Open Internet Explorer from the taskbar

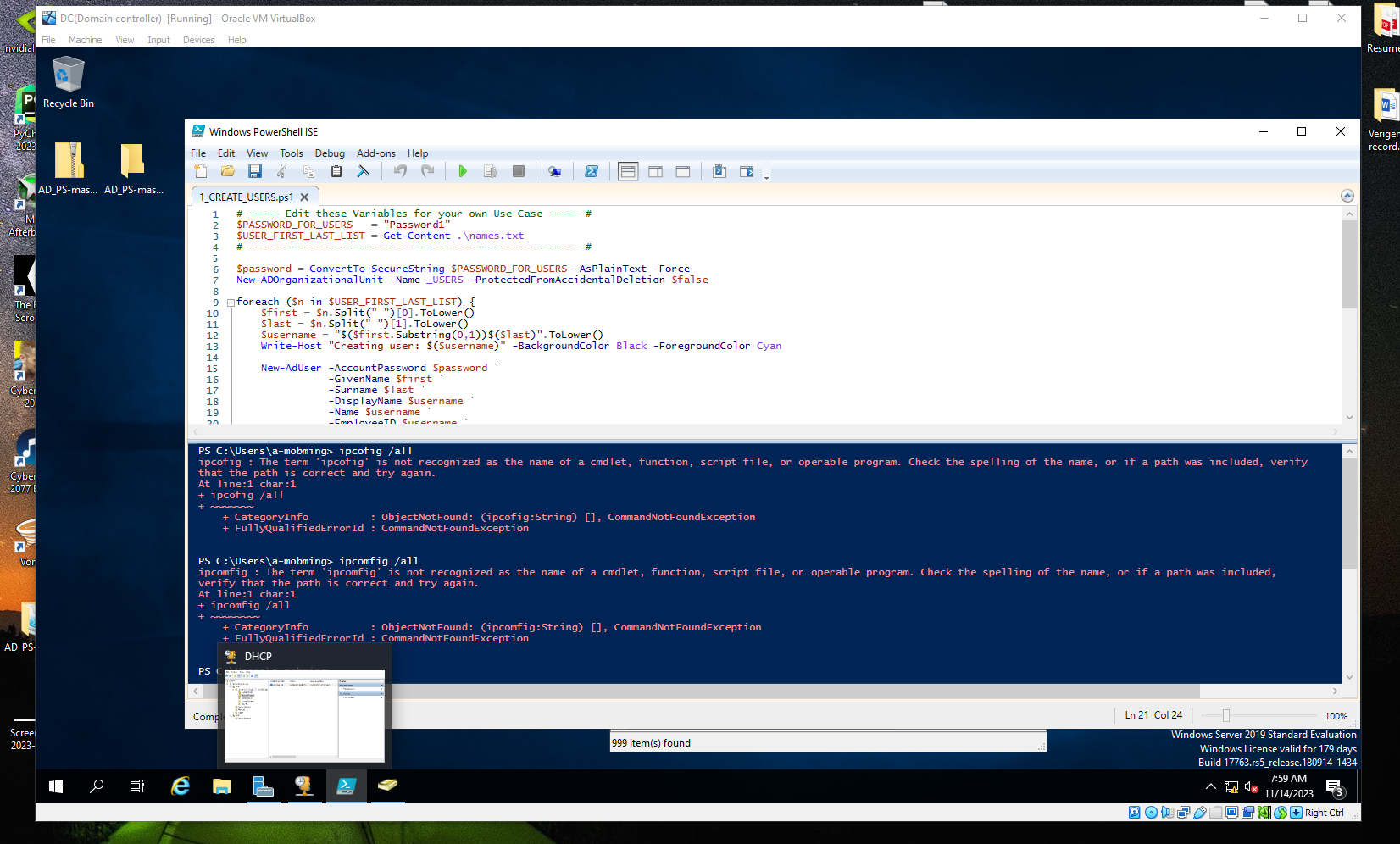[x=181, y=786]
